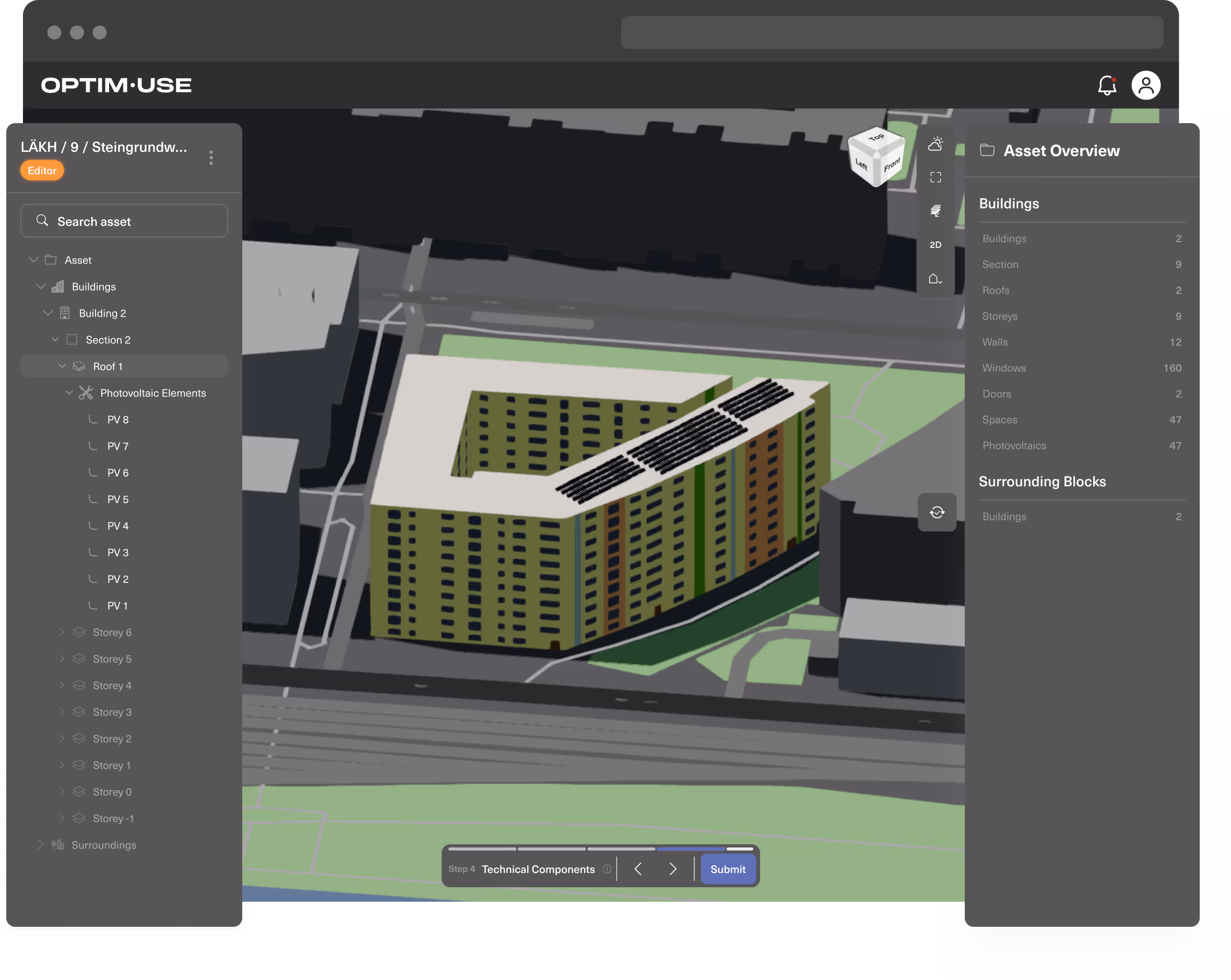Expand the Surroundings tree node
The height and width of the screenshot is (980, 1231).
41,844
